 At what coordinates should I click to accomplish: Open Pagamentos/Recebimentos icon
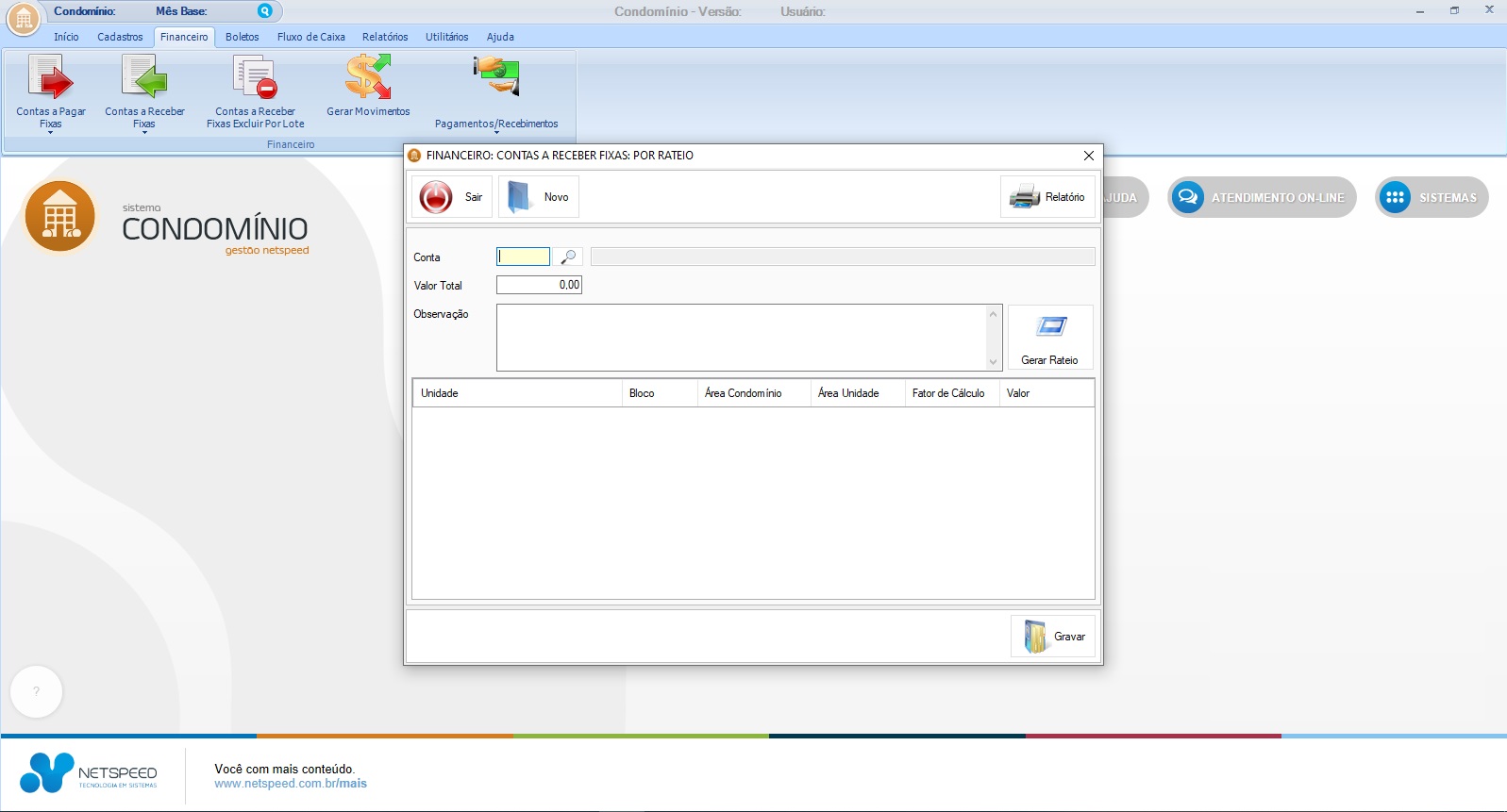(496, 76)
